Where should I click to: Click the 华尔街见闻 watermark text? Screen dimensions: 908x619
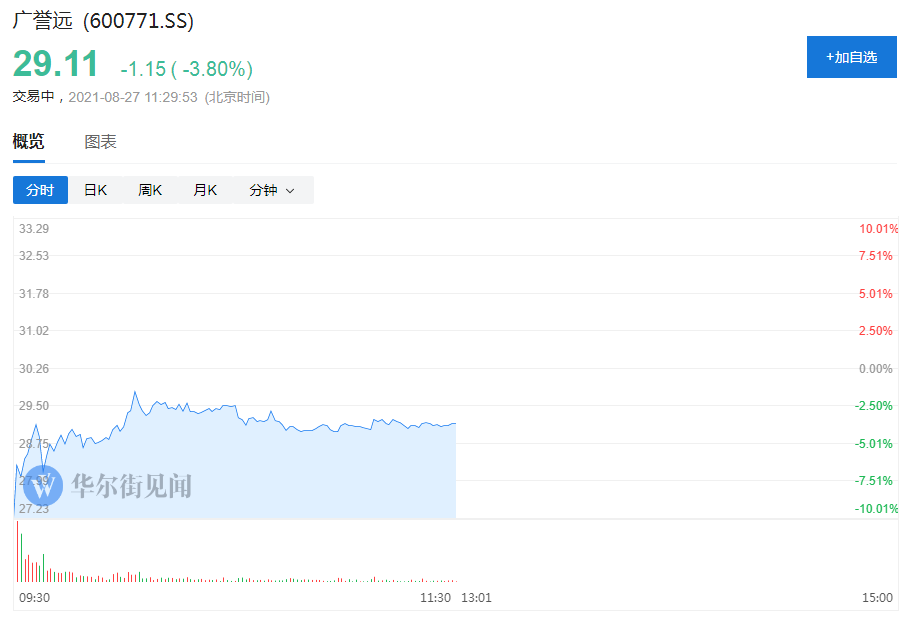pos(130,487)
